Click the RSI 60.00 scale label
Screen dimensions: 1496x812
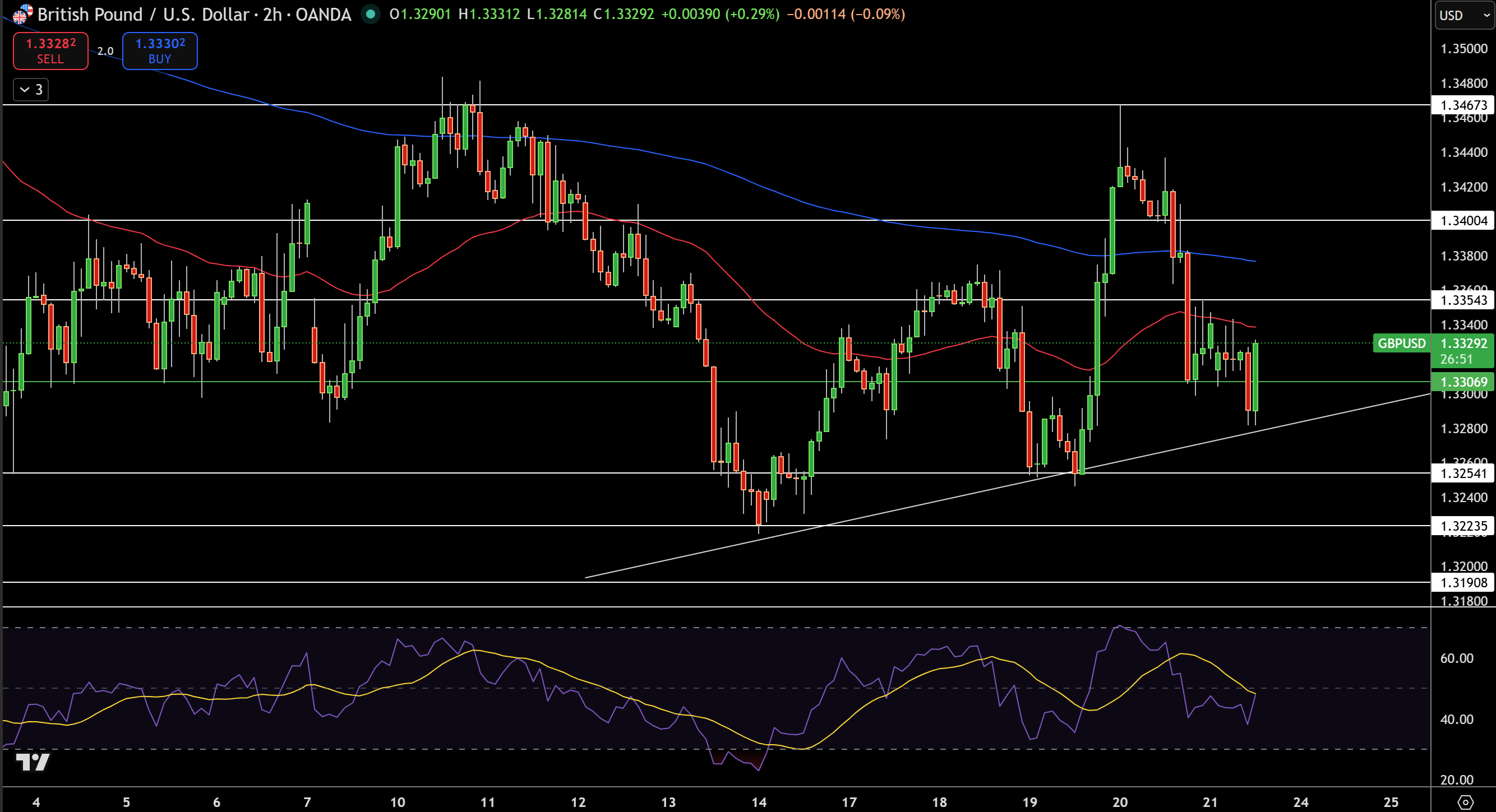click(1457, 658)
